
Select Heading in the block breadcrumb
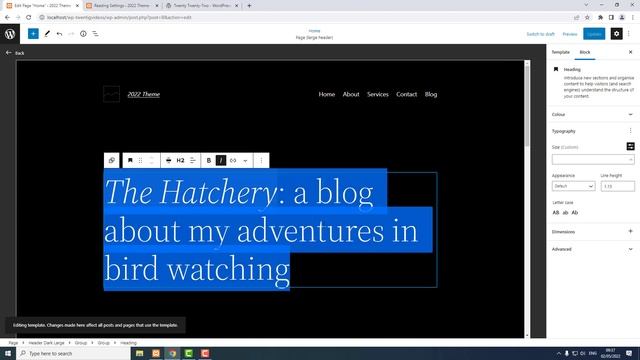point(128,343)
